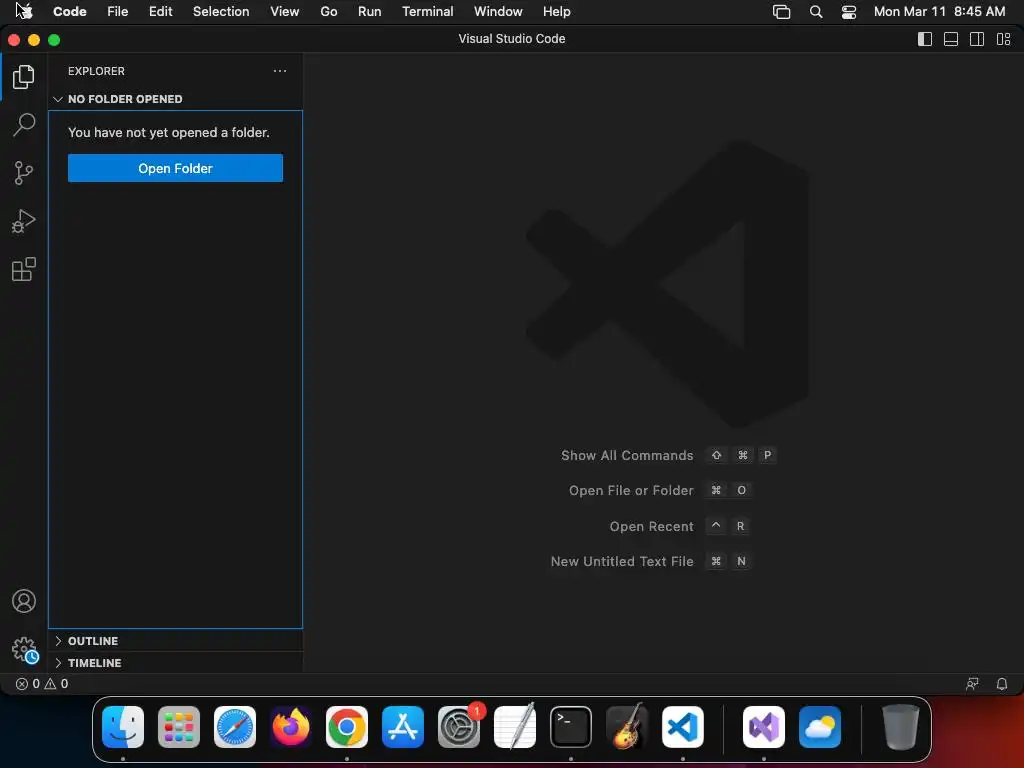Click the errors and warnings status indicator
This screenshot has width=1024, height=768.
(42, 684)
